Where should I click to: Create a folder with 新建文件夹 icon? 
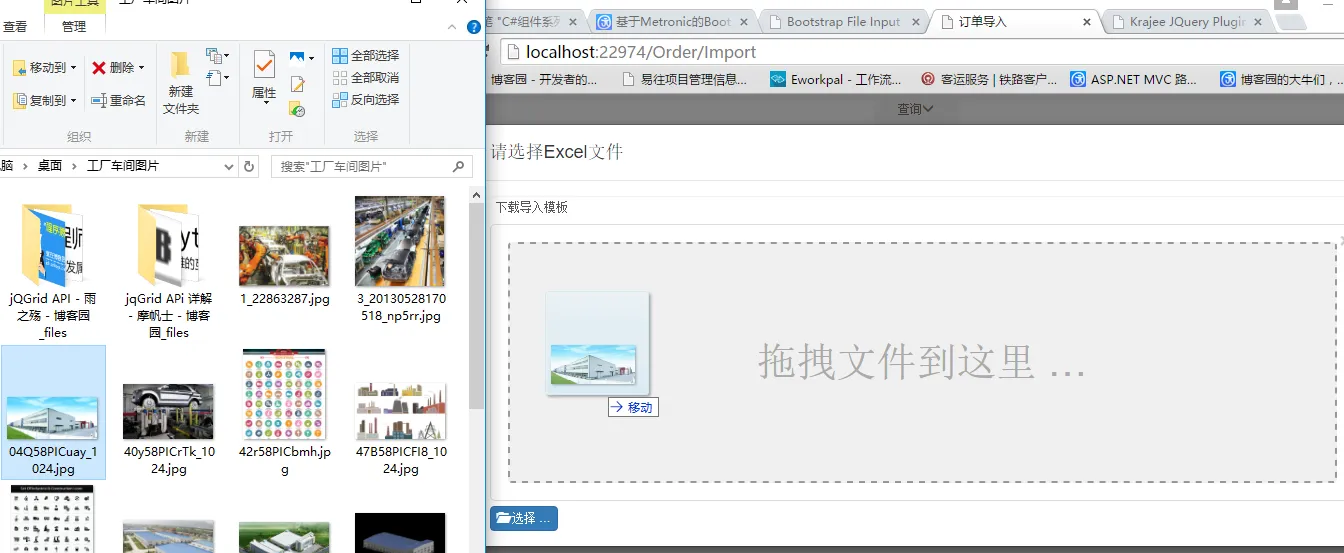(x=181, y=66)
